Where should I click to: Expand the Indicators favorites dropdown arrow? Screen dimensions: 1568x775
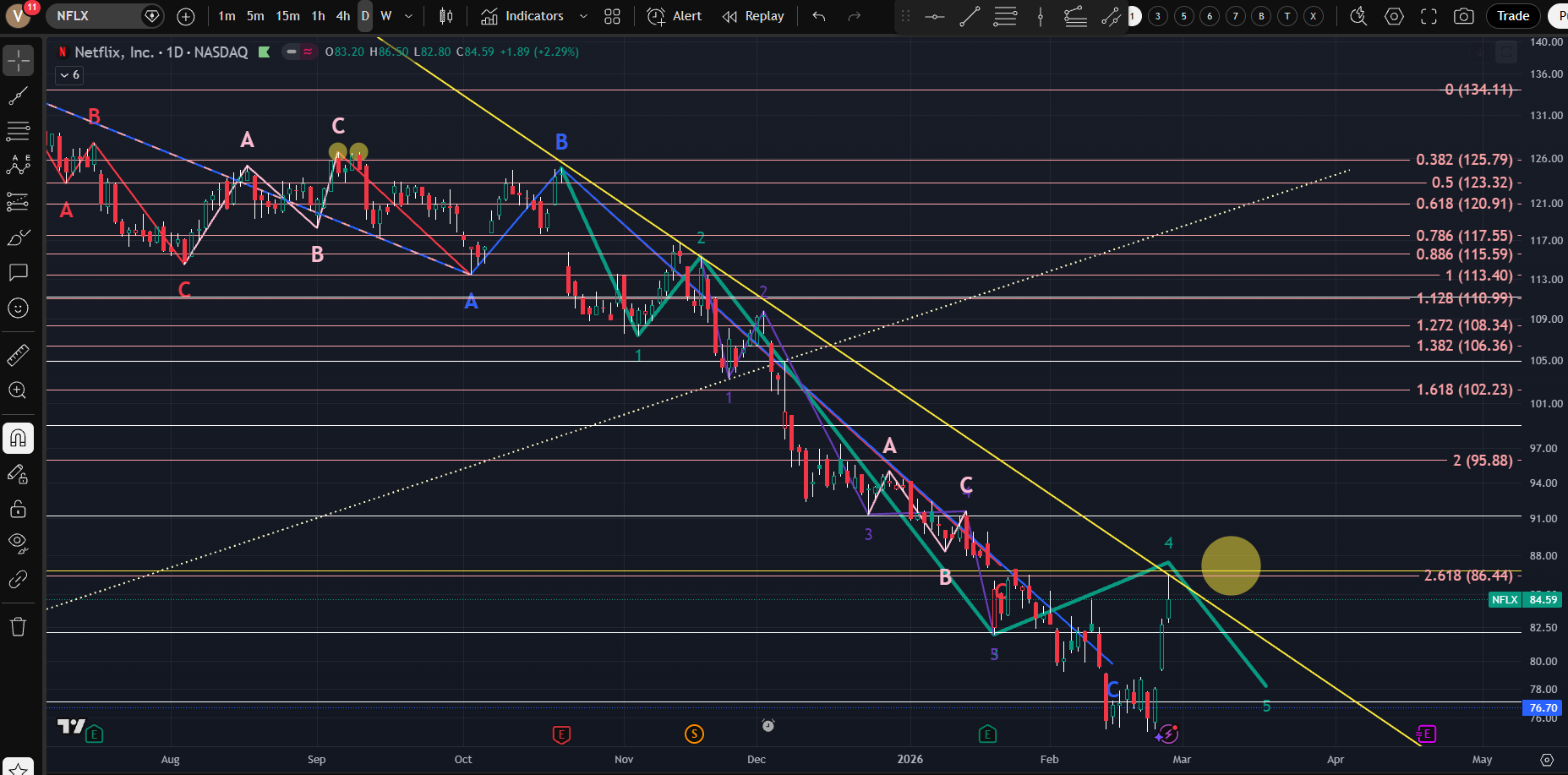point(583,16)
